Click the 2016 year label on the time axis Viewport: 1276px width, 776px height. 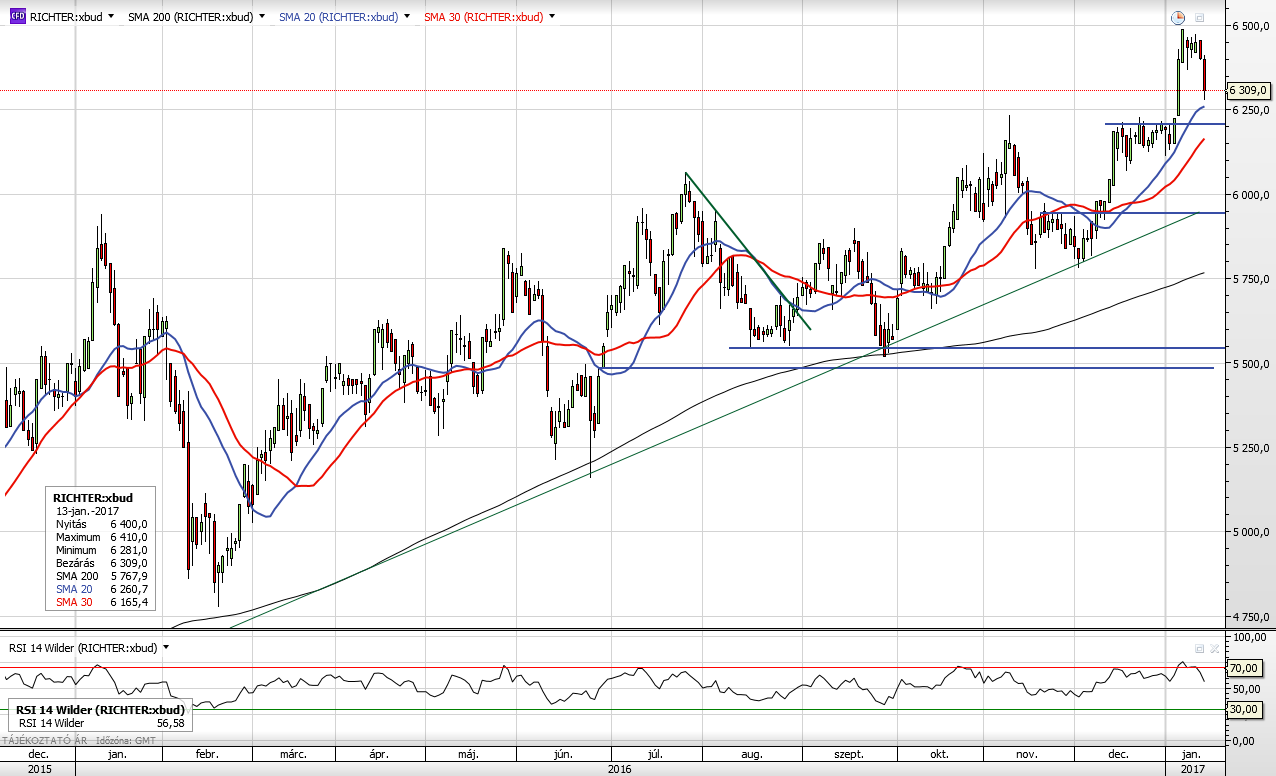coord(619,768)
